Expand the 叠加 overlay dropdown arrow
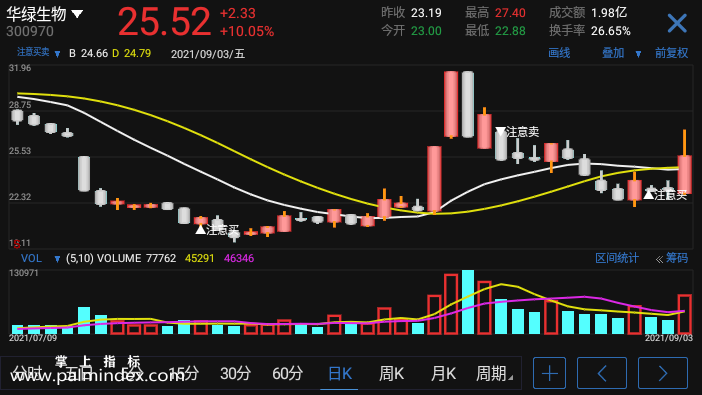The width and height of the screenshot is (702, 395). point(638,54)
